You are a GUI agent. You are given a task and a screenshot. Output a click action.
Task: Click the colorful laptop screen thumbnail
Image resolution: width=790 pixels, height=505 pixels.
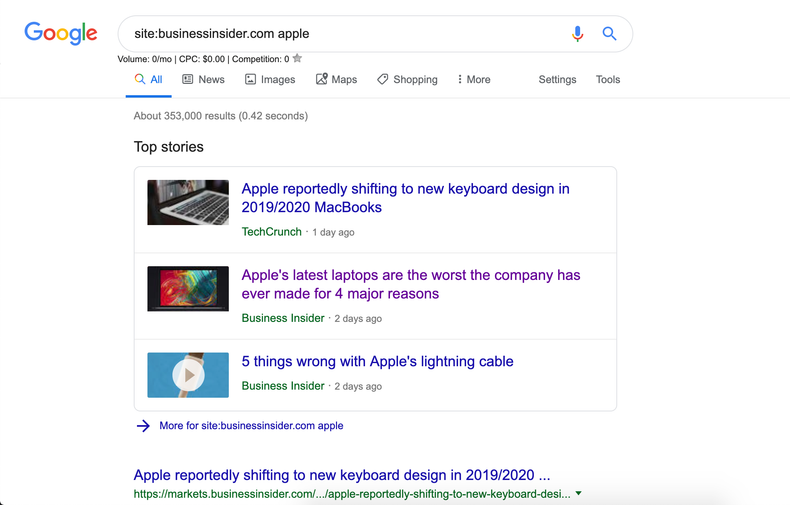tap(188, 288)
